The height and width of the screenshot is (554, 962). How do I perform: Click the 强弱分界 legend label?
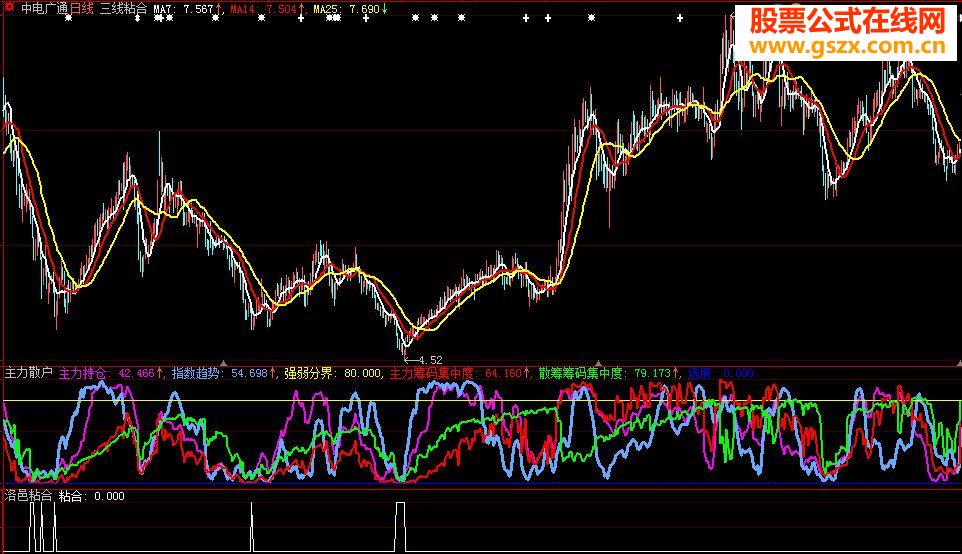coord(310,373)
